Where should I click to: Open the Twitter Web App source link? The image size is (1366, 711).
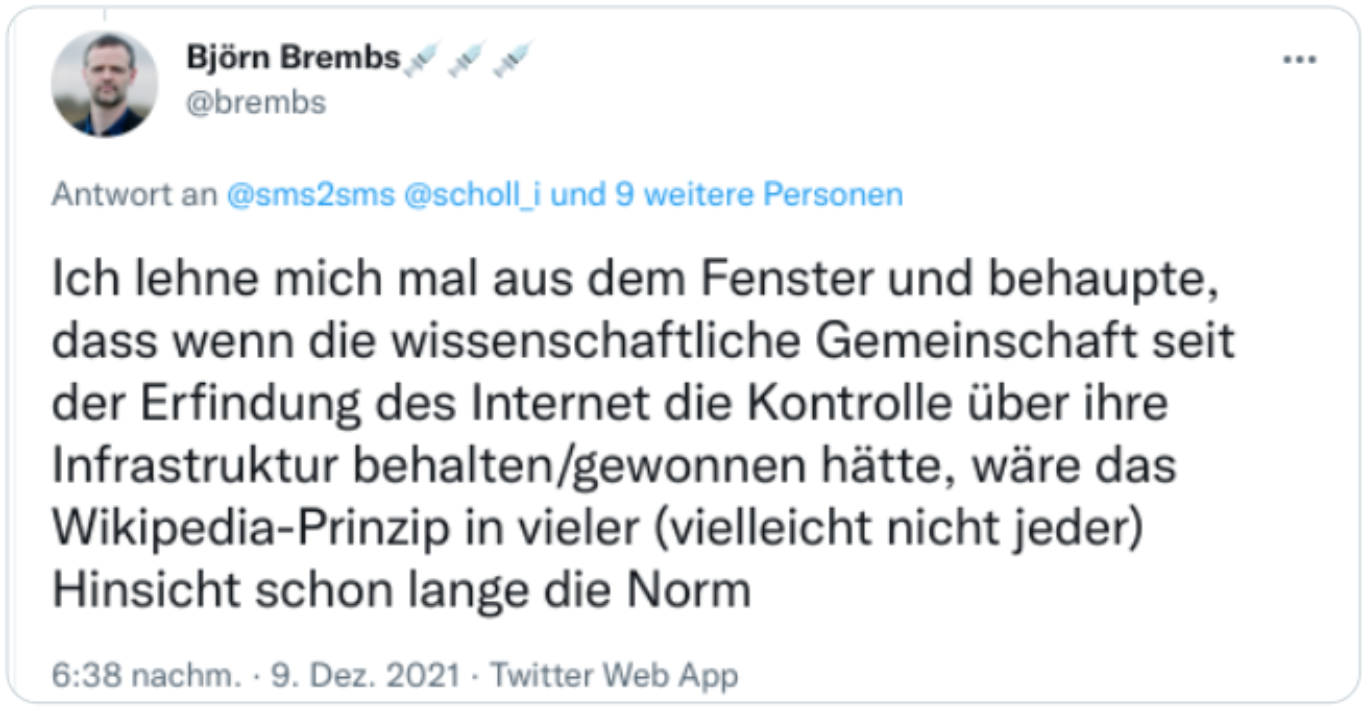tap(614, 676)
